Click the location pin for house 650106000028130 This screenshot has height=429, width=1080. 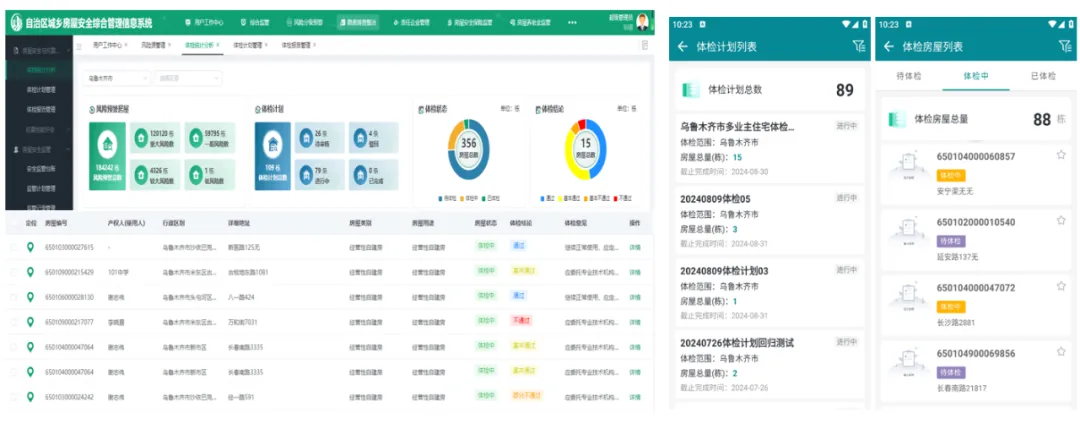[x=30, y=297]
